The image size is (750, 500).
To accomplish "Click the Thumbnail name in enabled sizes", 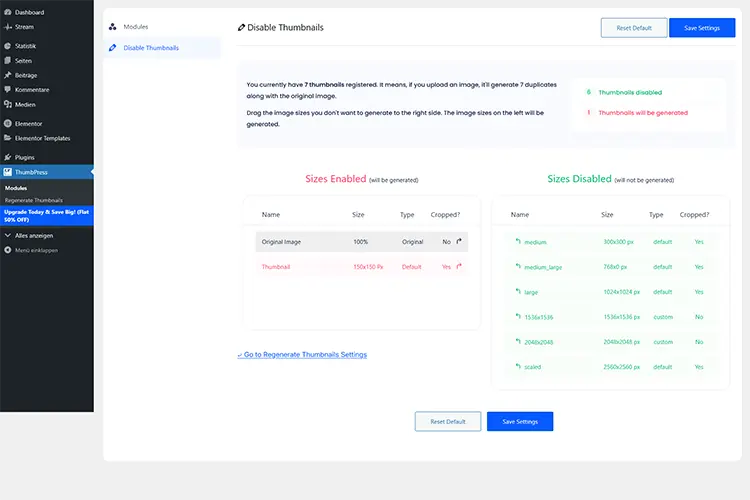I will point(276,267).
